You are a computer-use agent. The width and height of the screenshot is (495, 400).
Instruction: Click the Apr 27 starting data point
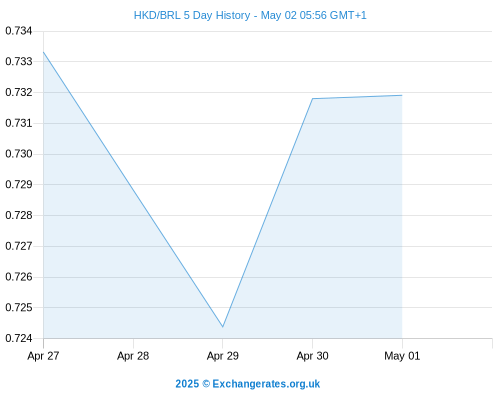click(x=44, y=52)
